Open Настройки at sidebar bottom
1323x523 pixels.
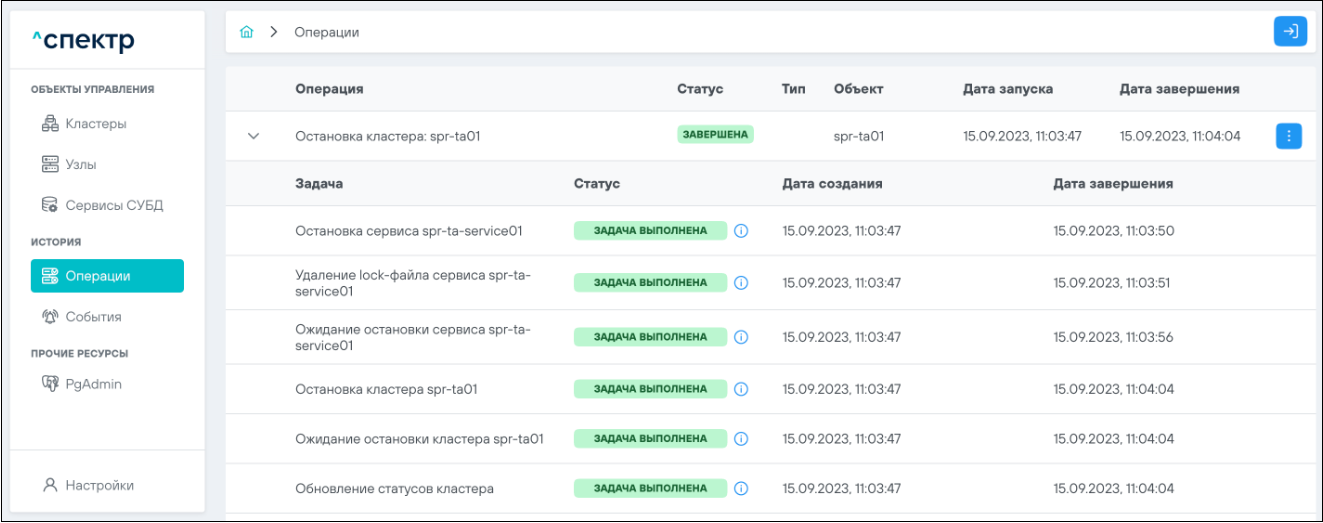99,485
